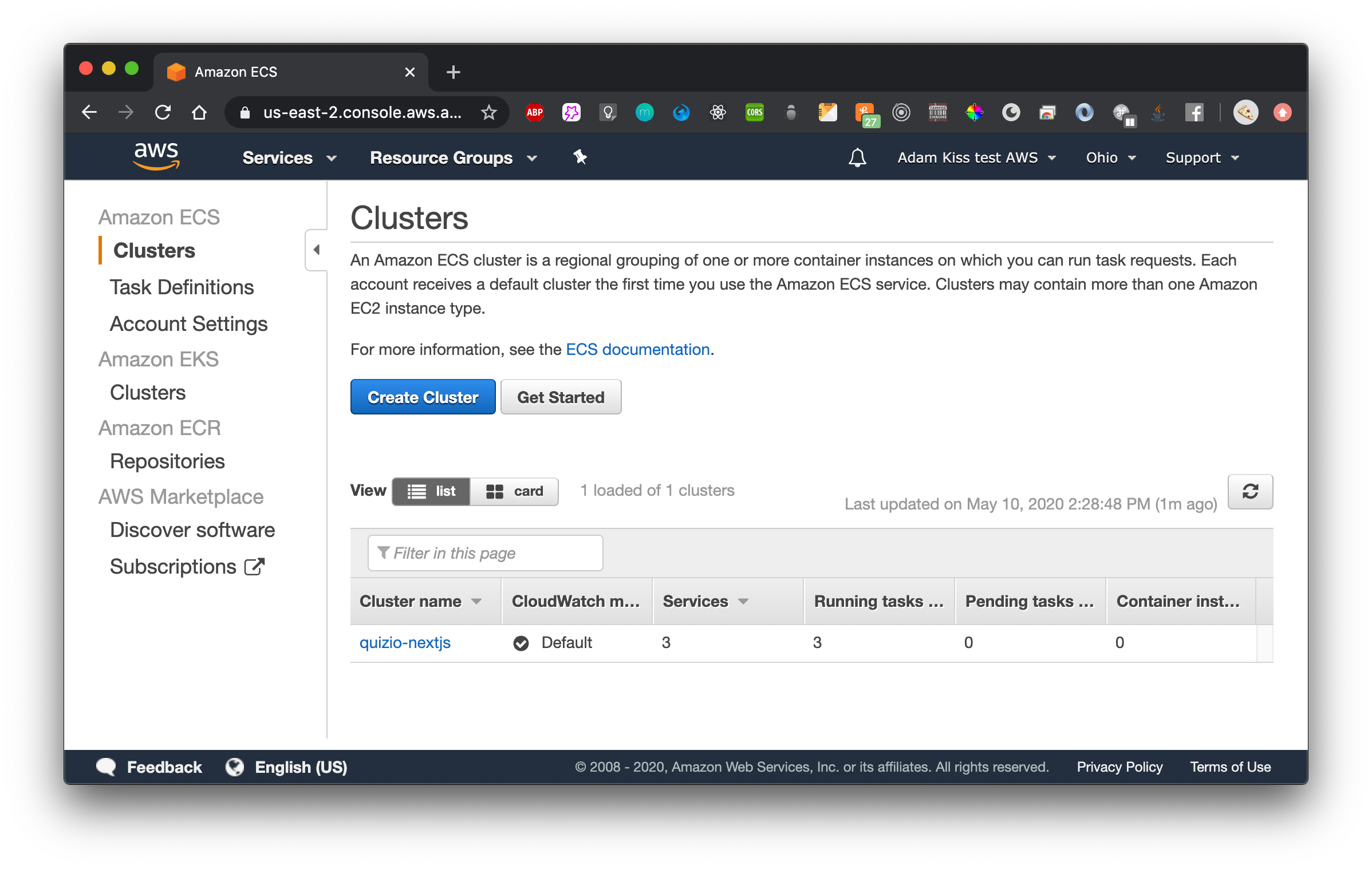Screen dimensions: 1372x869
Task: Bookmark this page with the star icon
Action: [488, 112]
